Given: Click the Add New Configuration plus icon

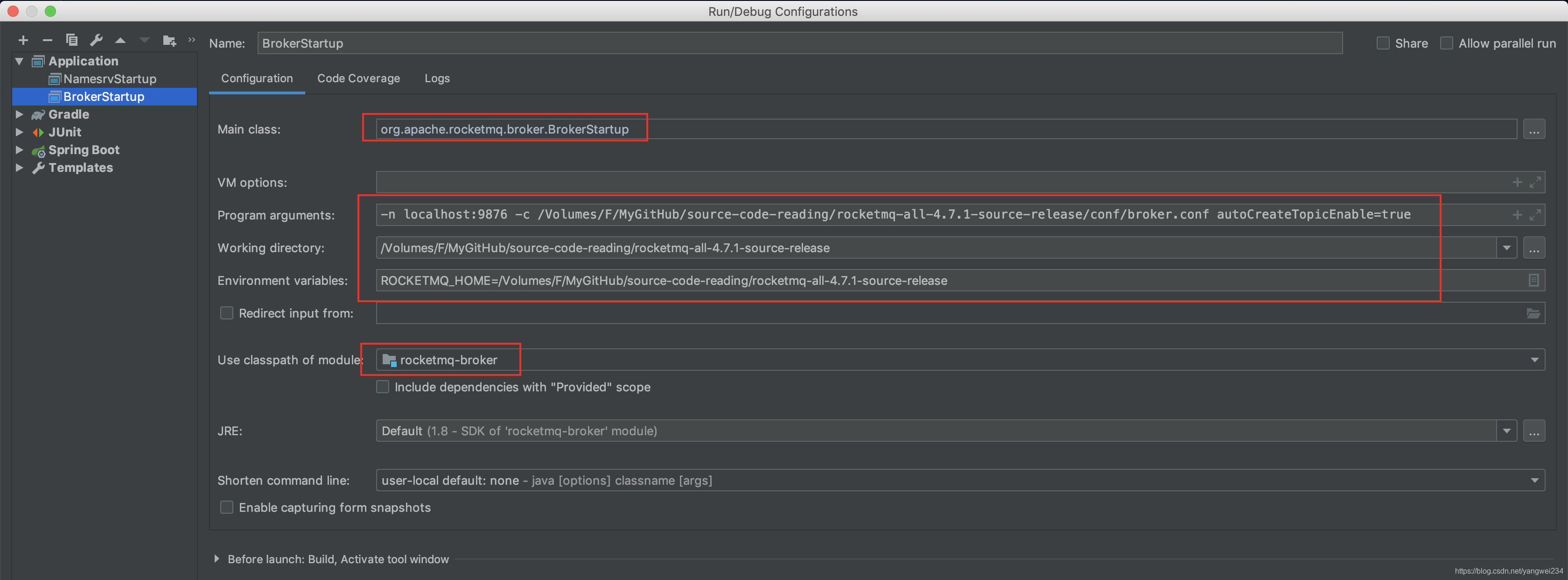Looking at the screenshot, I should [x=23, y=40].
